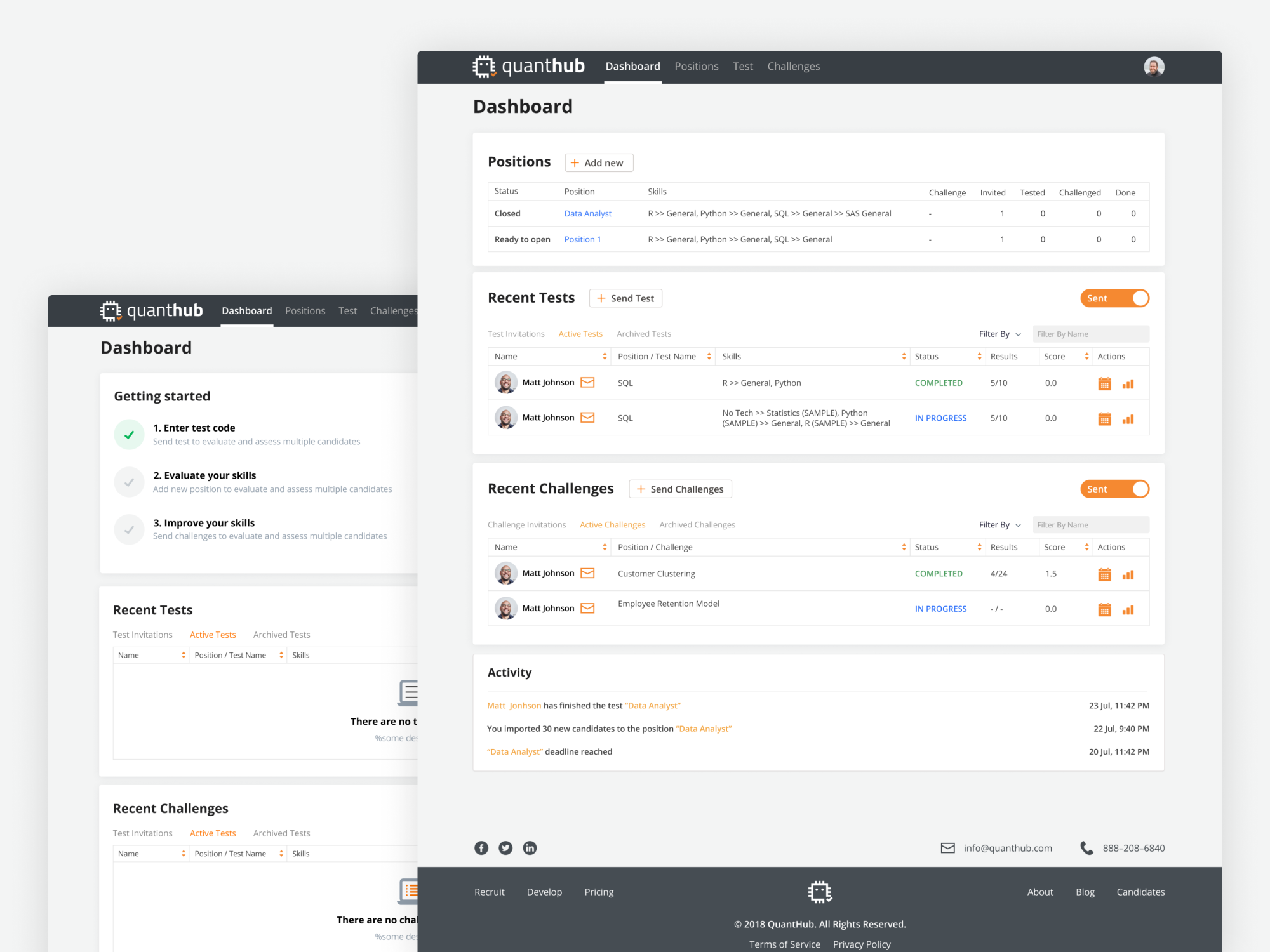This screenshot has width=1270, height=952.
Task: Click the QuantHub chip logo in dark footer
Action: pyautogui.click(x=820, y=892)
